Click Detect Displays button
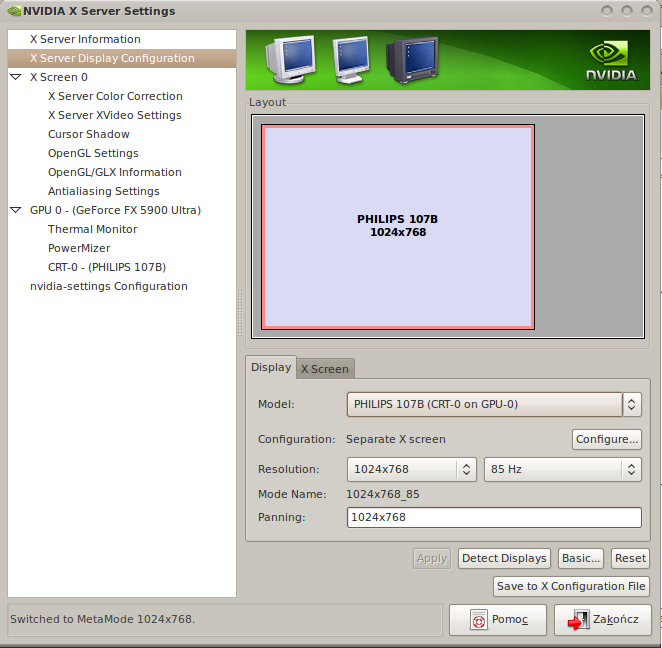 click(504, 559)
